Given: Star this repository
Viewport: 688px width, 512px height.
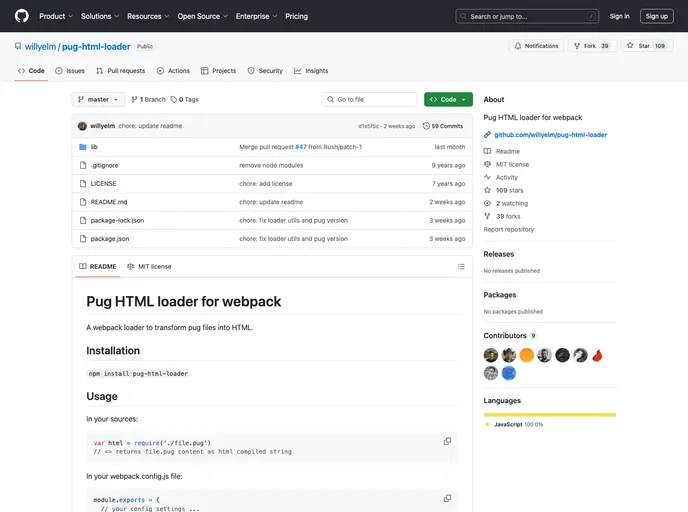Looking at the screenshot, I should (x=647, y=46).
